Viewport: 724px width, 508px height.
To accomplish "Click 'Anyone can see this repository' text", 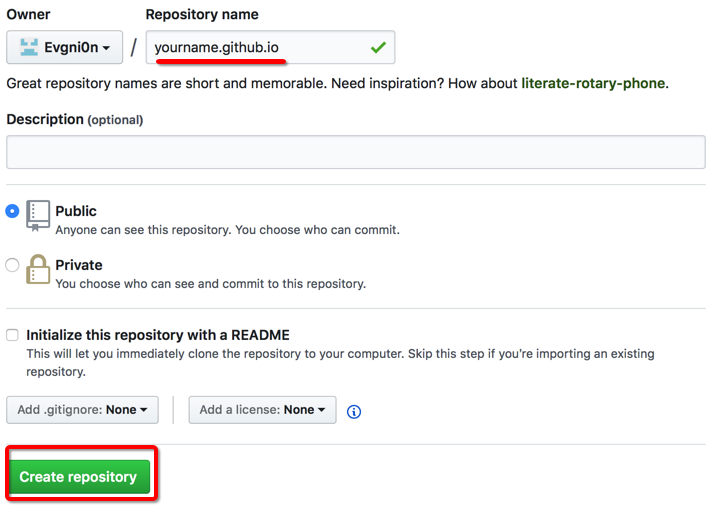I will coord(228,230).
